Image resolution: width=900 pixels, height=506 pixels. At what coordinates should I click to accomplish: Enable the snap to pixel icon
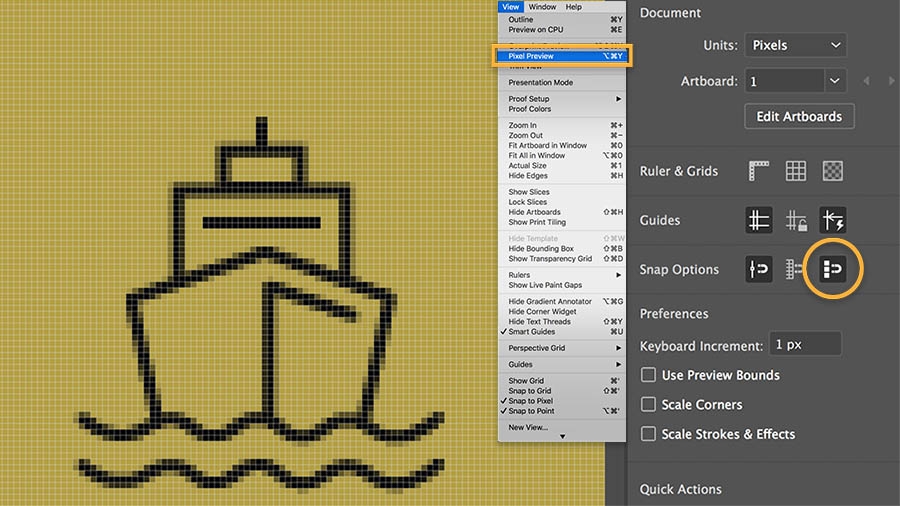[833, 269]
